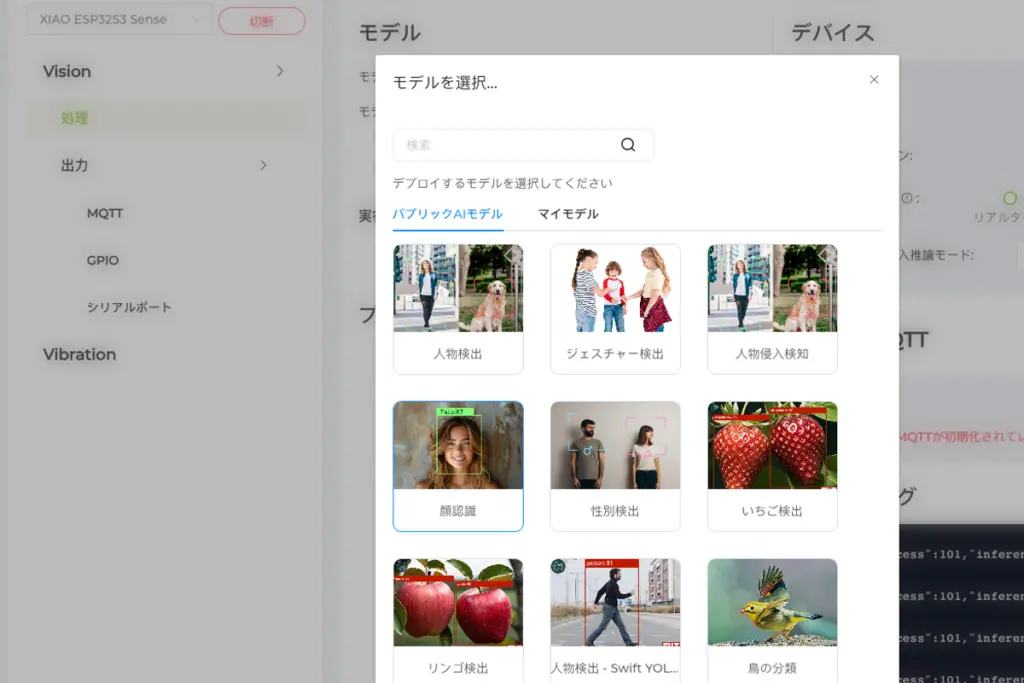
Task: Select the 性別検出 model card
Action: click(x=615, y=466)
